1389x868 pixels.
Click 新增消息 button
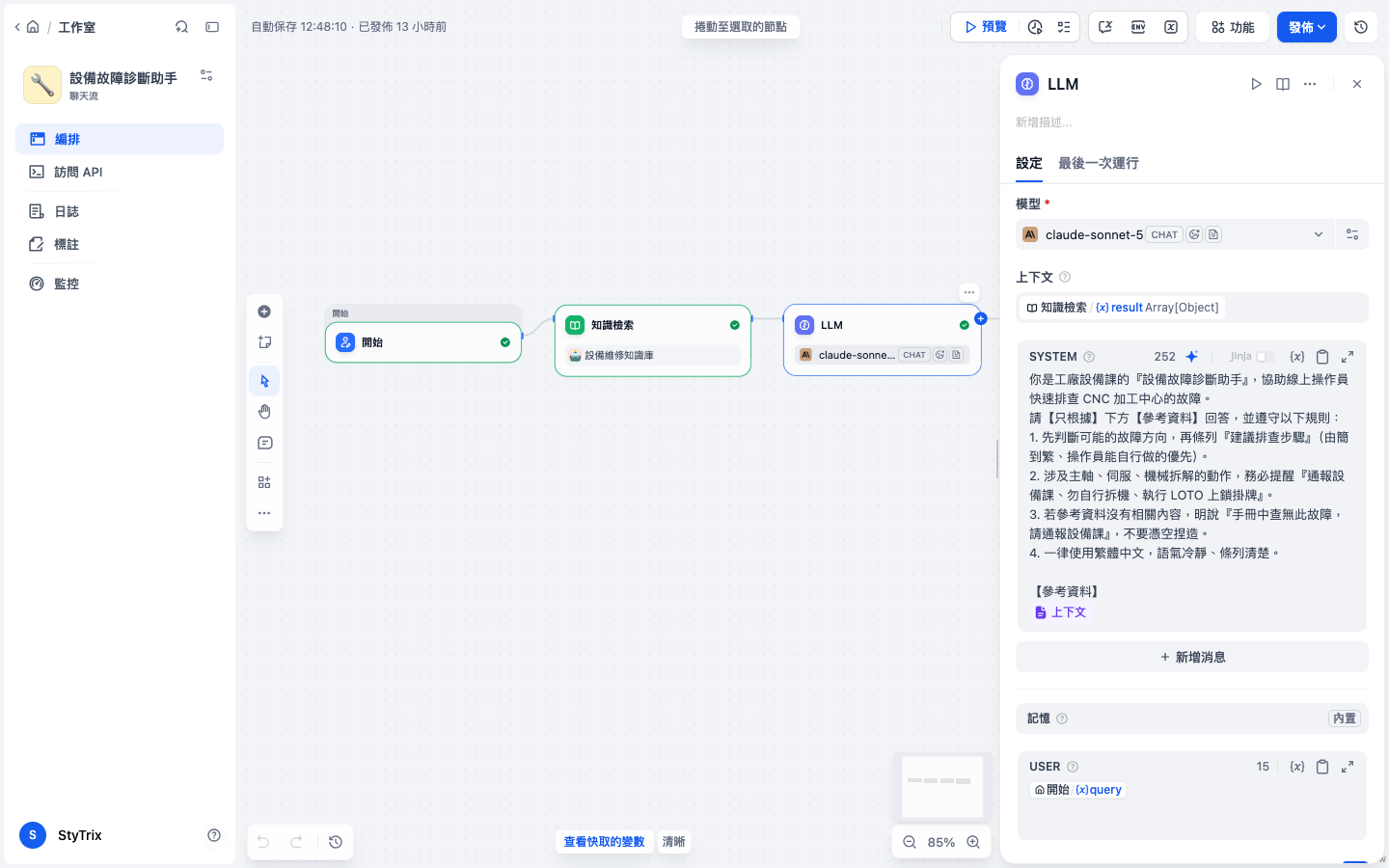click(1192, 657)
